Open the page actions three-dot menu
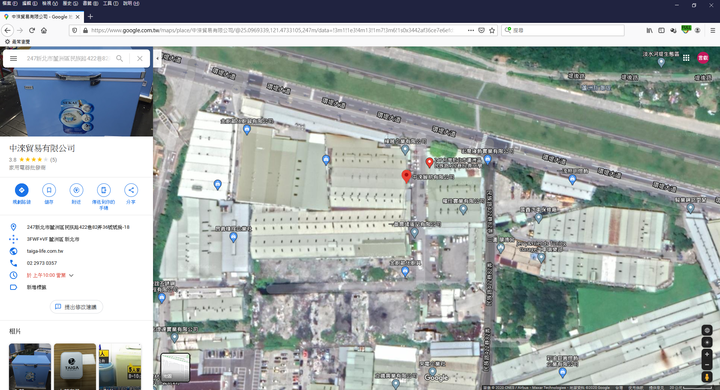The width and height of the screenshot is (720, 390). [471, 30]
